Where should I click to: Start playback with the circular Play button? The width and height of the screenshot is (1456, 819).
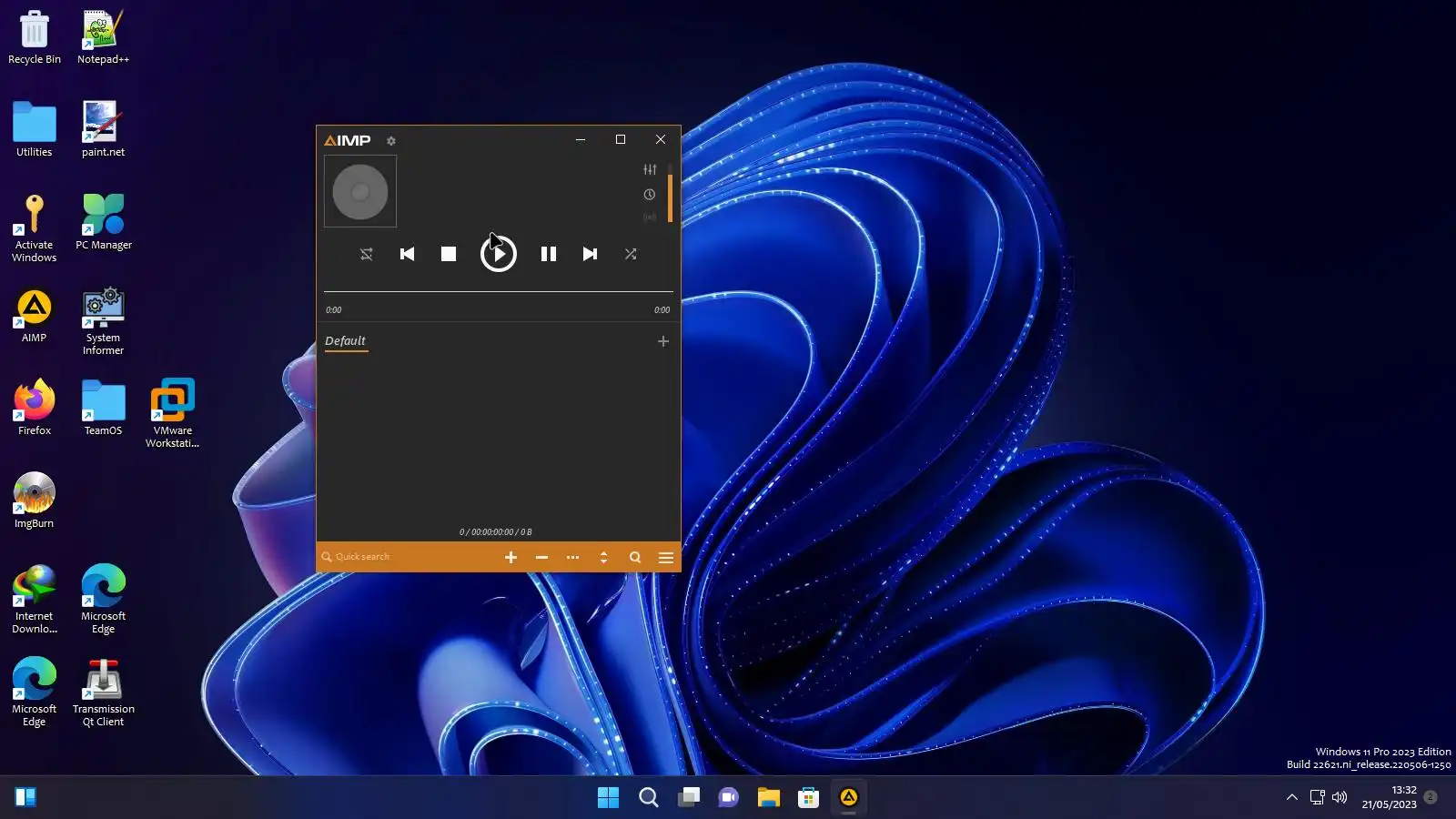coord(499,254)
